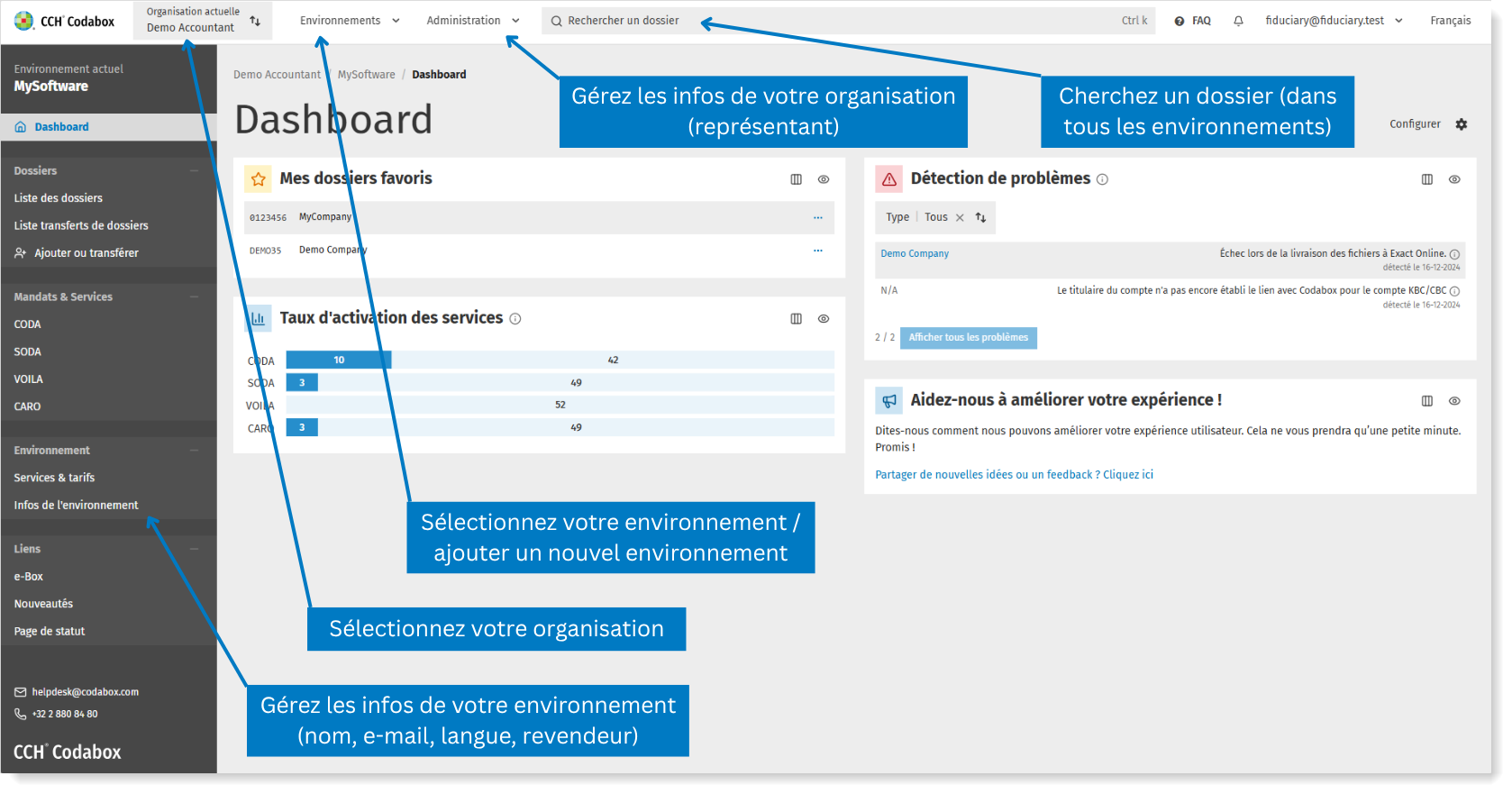Click info icon next to Détection de problèmes
The width and height of the screenshot is (1512, 794).
click(x=1102, y=179)
